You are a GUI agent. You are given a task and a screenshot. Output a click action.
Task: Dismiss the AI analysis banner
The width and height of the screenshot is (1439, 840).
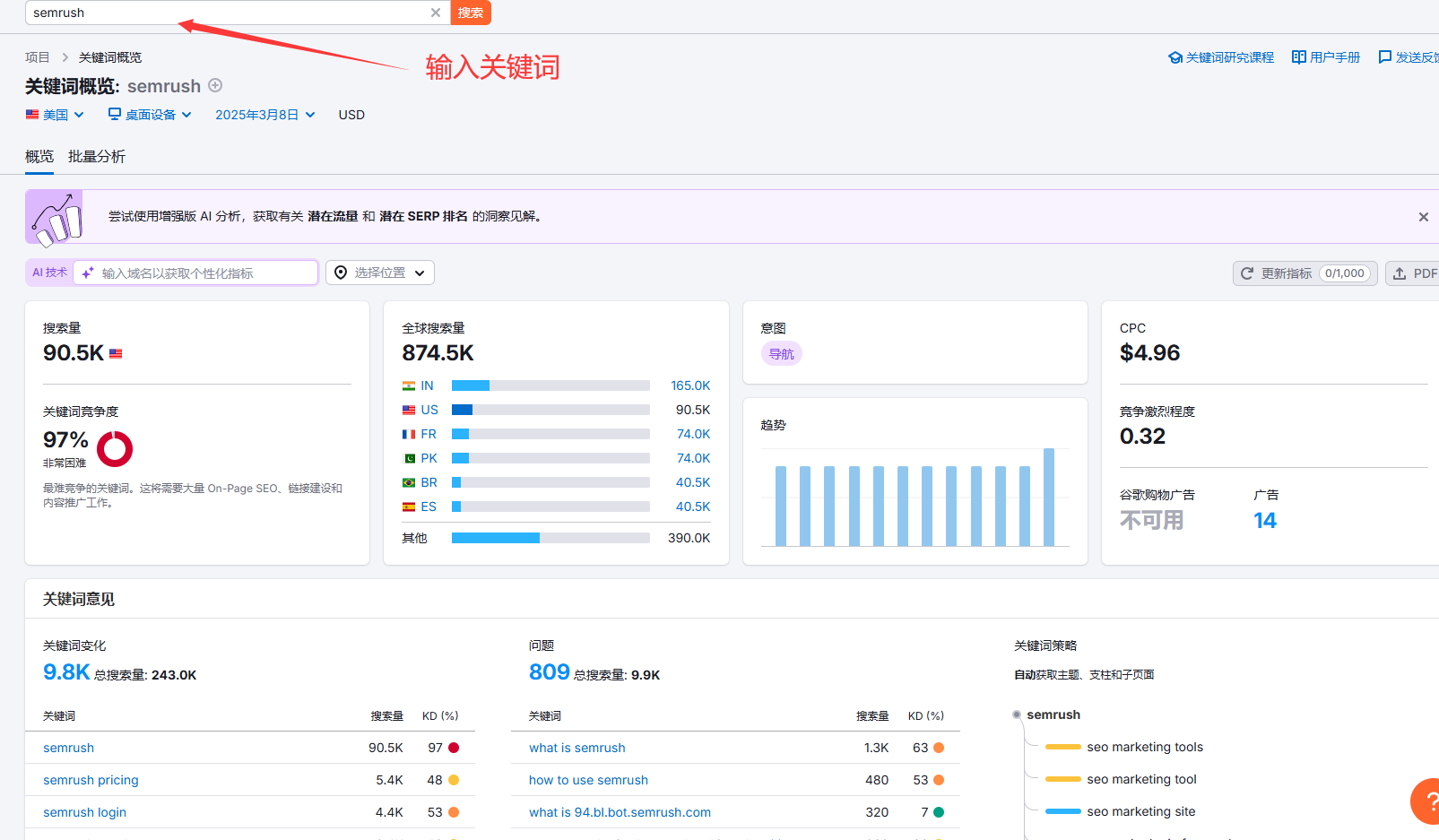(x=1423, y=217)
